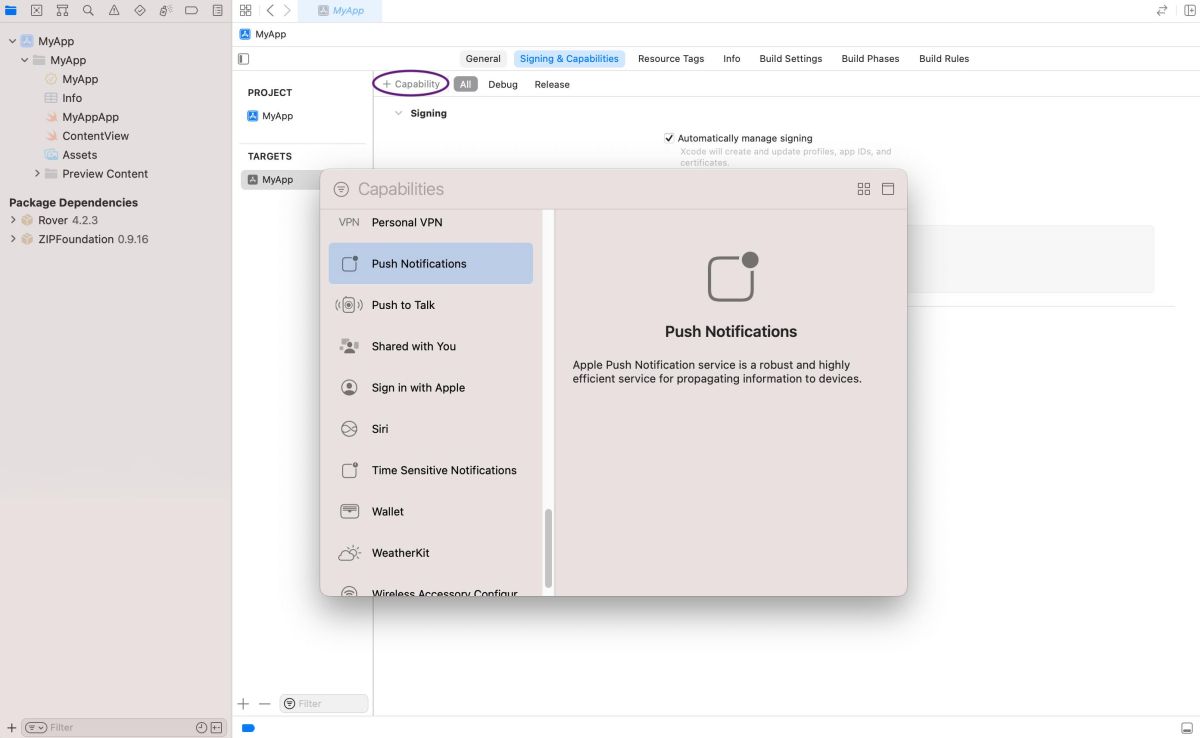Show only recent files clock filter

[201, 728]
